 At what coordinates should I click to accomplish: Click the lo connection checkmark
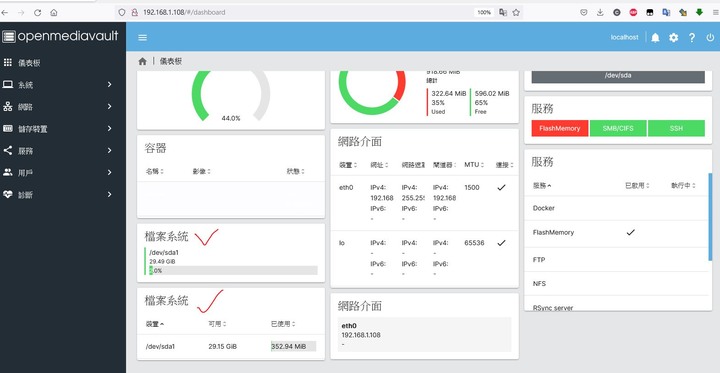[x=501, y=243]
